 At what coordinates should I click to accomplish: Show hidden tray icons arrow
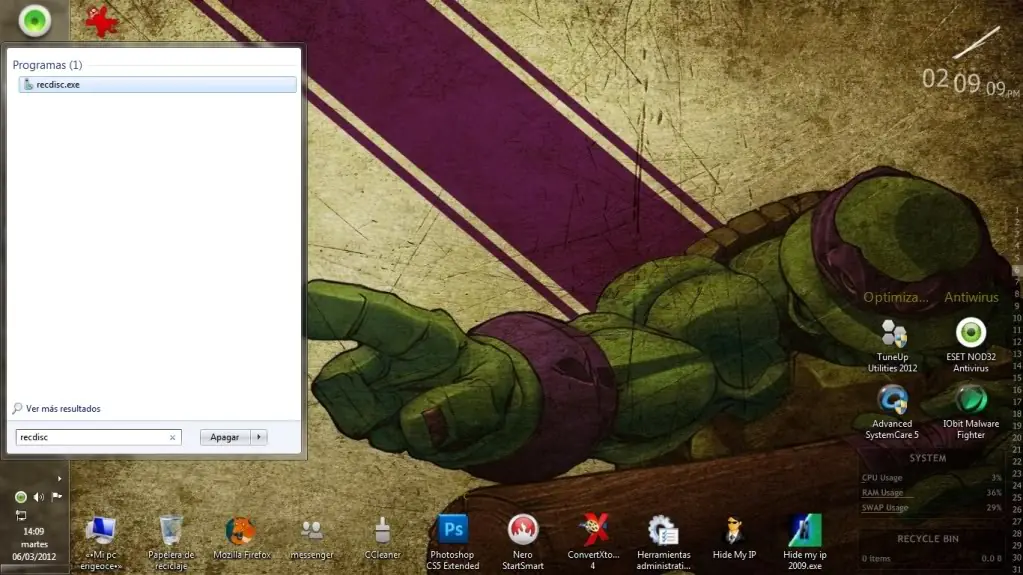(x=59, y=479)
